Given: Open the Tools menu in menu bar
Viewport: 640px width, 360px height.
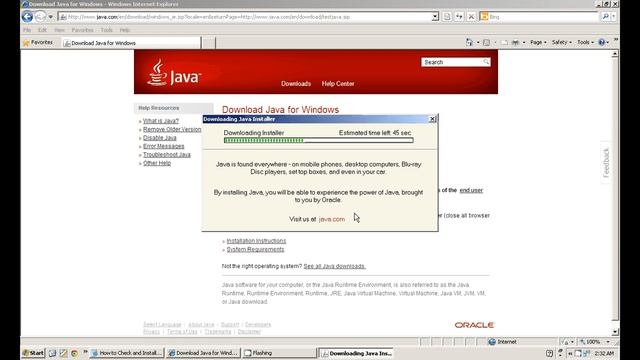Looking at the screenshot, I should (107, 30).
